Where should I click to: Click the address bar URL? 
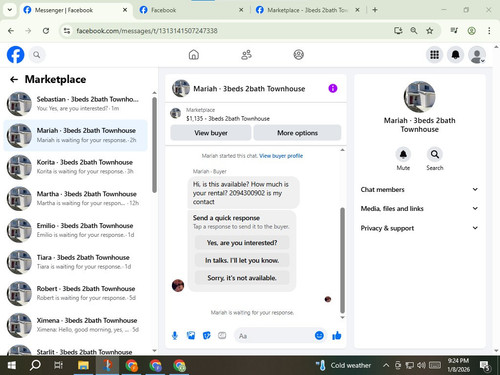tap(147, 31)
